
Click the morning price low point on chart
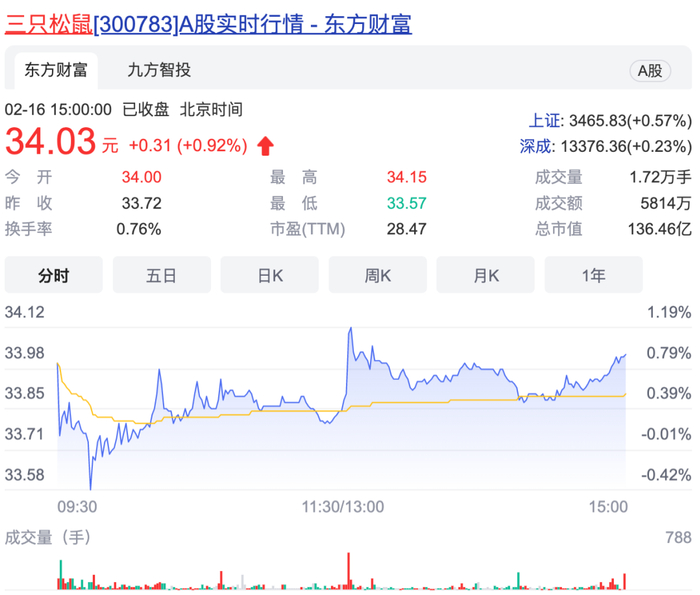[91, 487]
